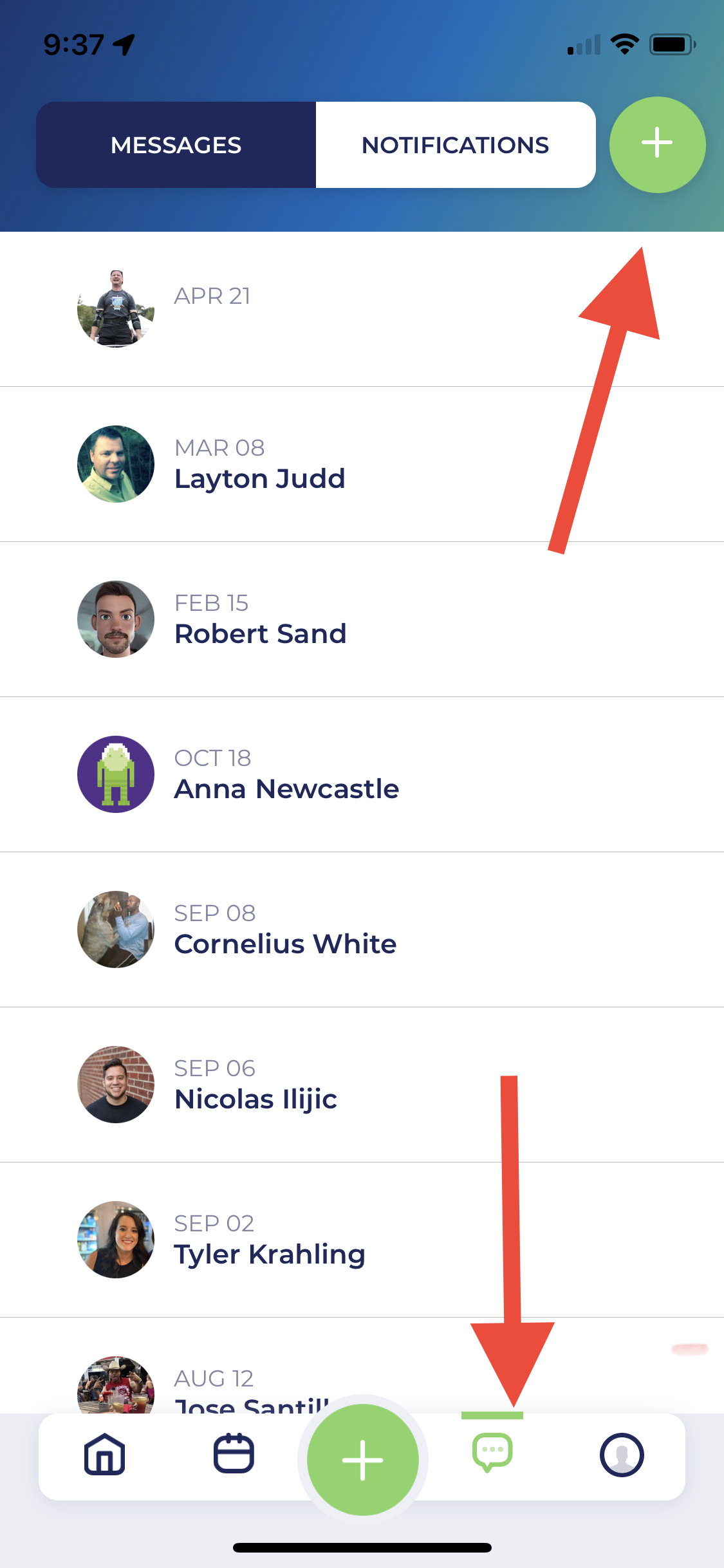Tap Layton Judd's profile picture
This screenshot has width=724, height=1568.
pos(116,464)
